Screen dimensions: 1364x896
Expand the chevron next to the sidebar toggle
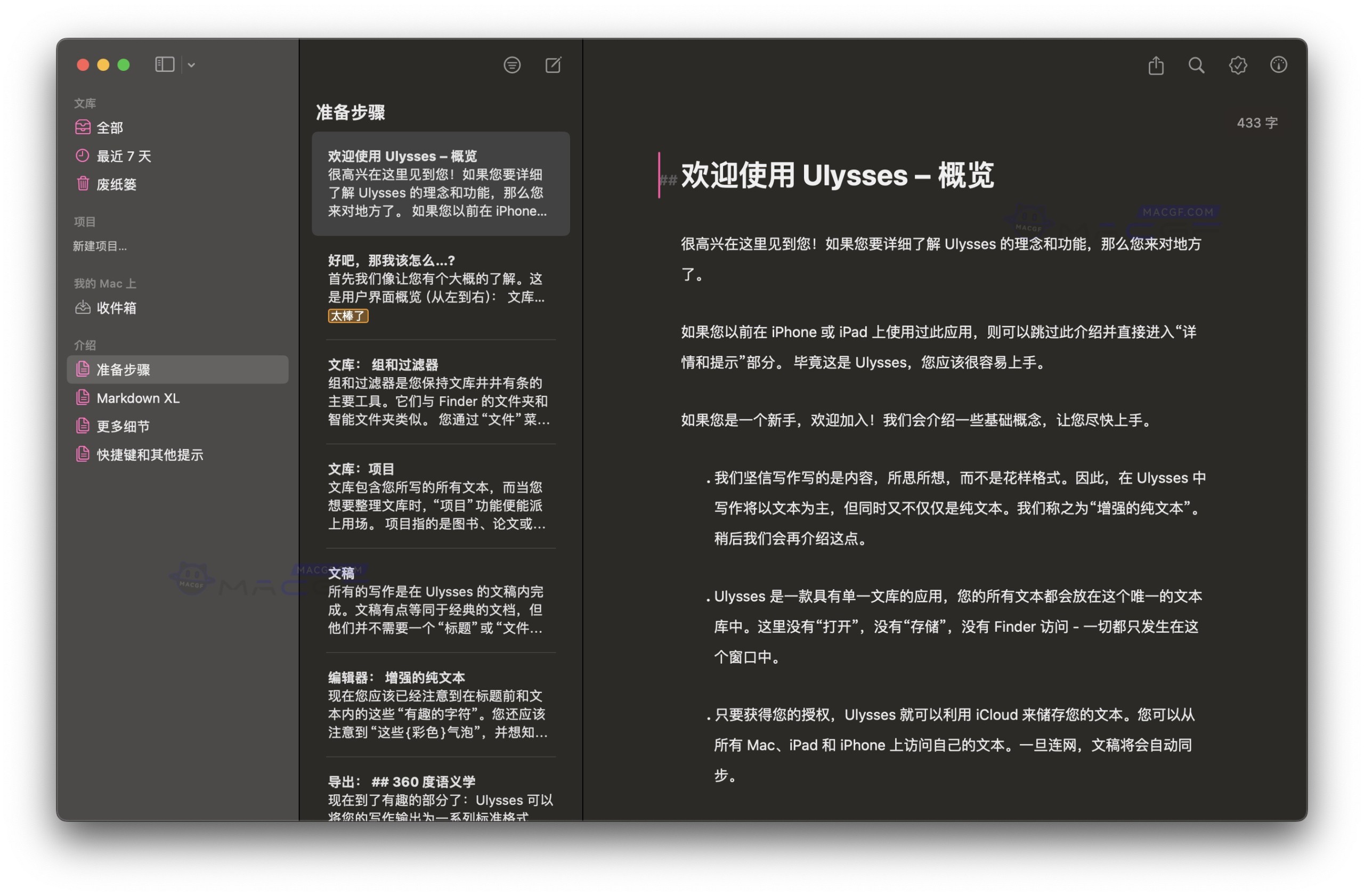pos(191,65)
